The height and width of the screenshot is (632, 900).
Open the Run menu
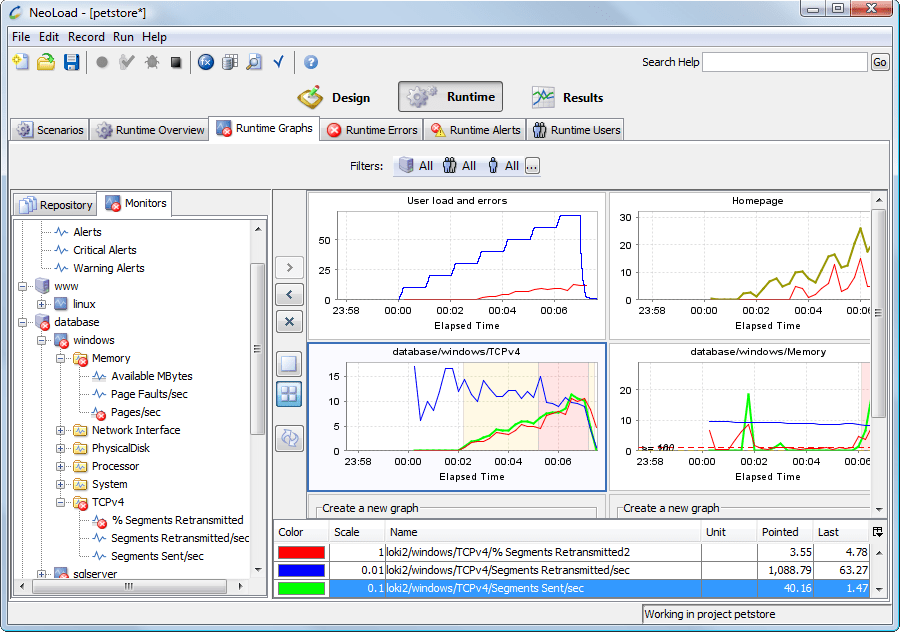pos(123,36)
